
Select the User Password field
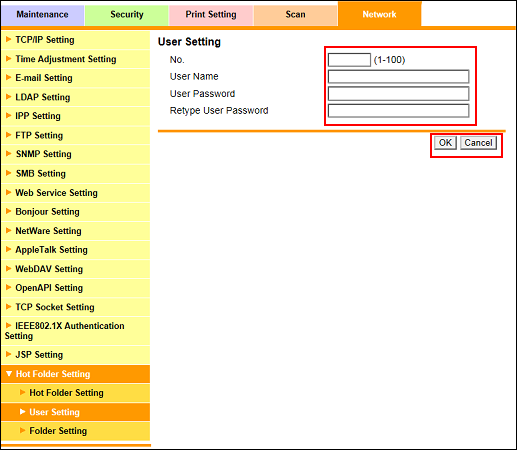pos(398,94)
